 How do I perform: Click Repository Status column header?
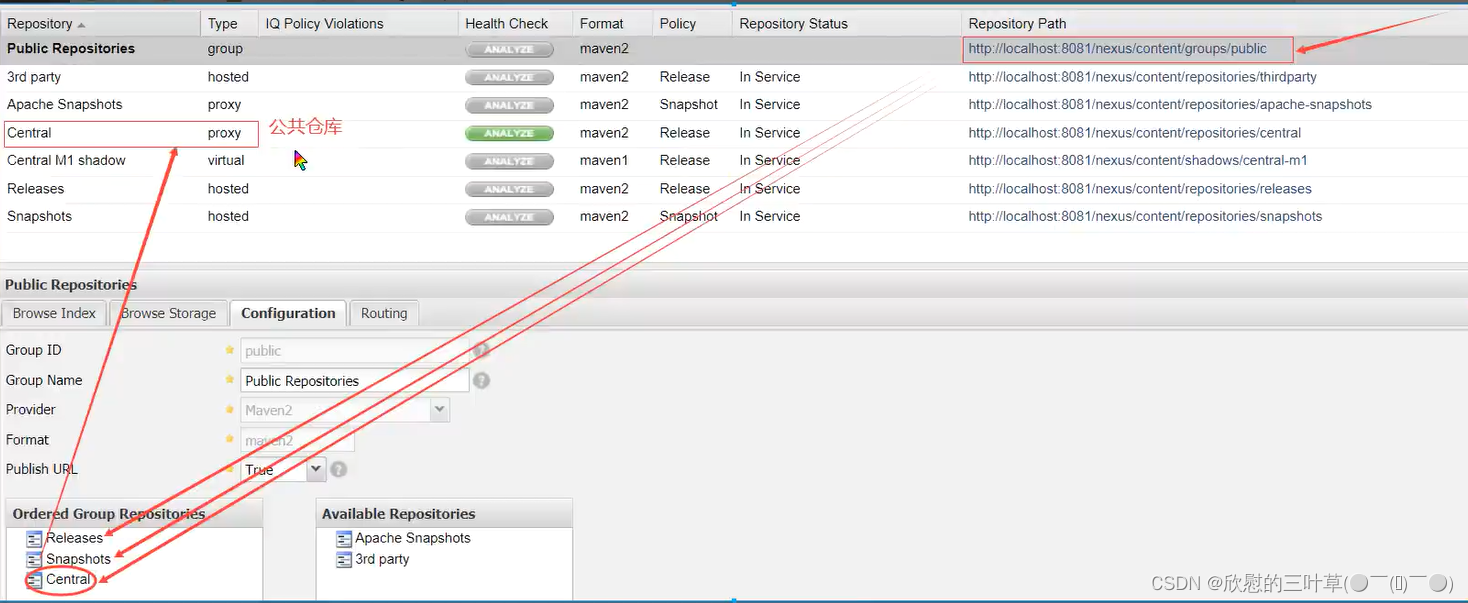(846, 23)
